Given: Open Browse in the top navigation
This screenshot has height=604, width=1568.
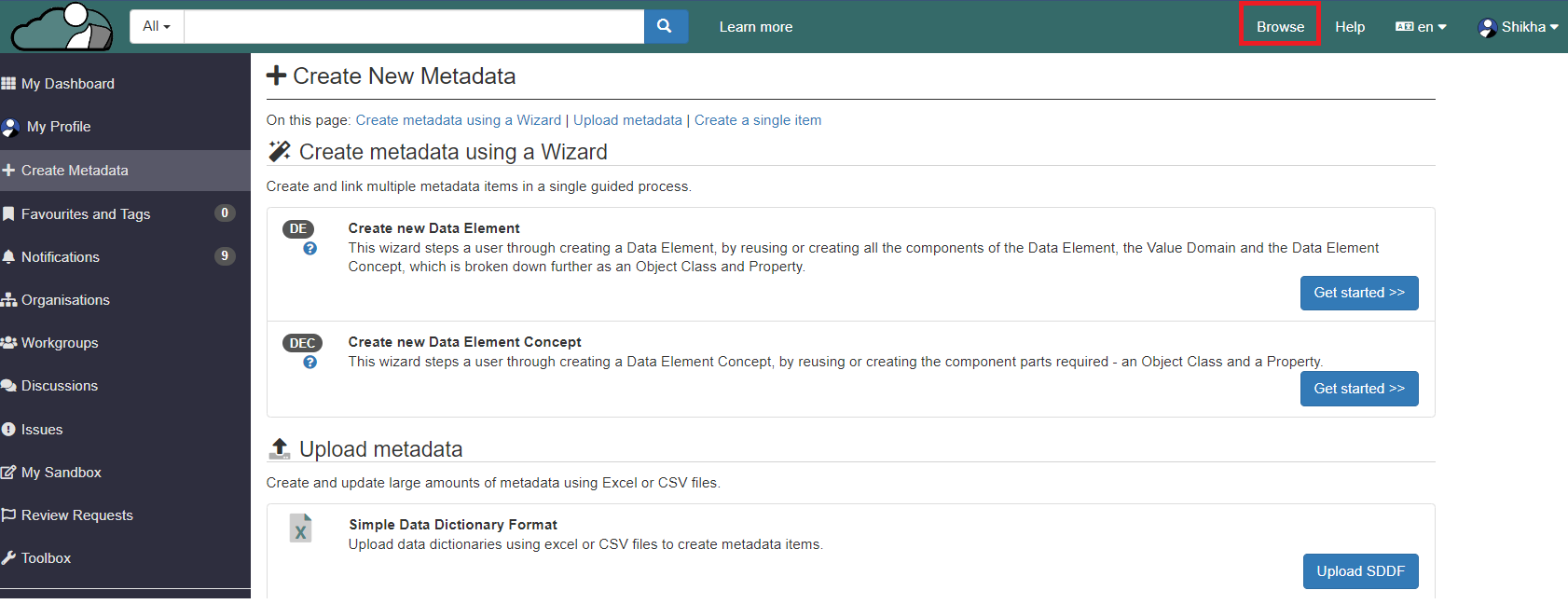Looking at the screenshot, I should (1280, 27).
